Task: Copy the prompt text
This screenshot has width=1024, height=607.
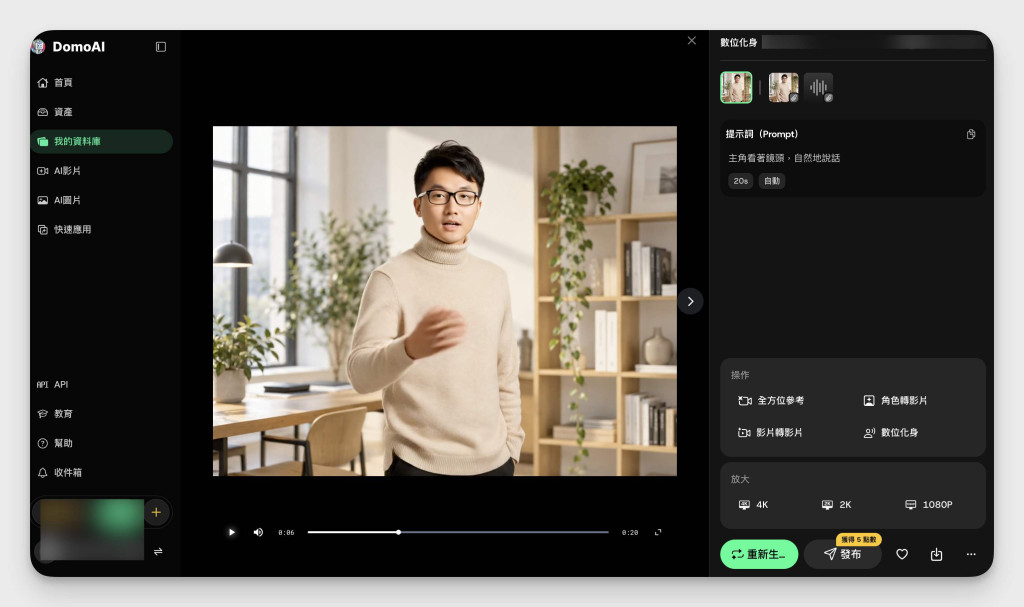Action: tap(971, 134)
